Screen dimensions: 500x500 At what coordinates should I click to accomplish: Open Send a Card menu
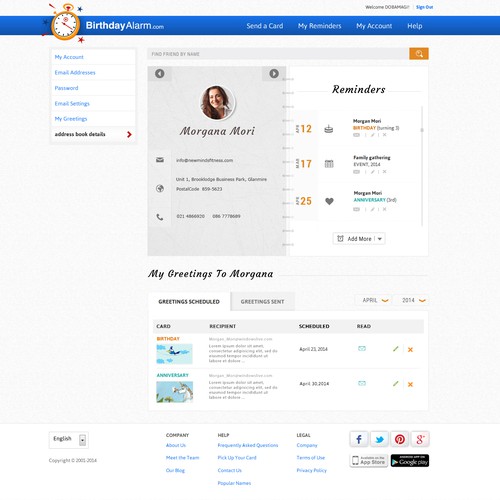coord(265,26)
